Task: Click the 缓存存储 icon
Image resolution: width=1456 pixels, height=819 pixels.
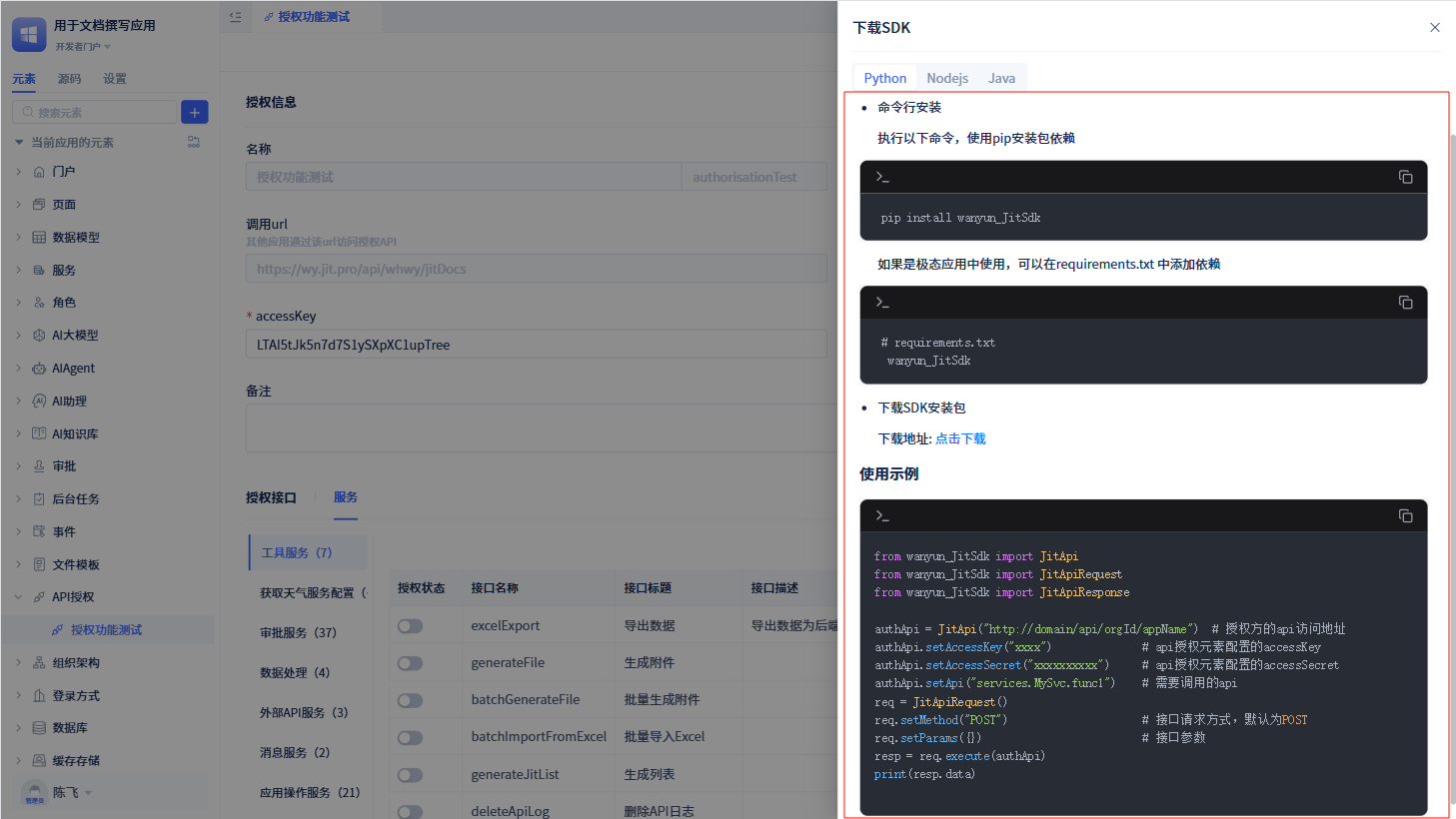Action: (39, 761)
